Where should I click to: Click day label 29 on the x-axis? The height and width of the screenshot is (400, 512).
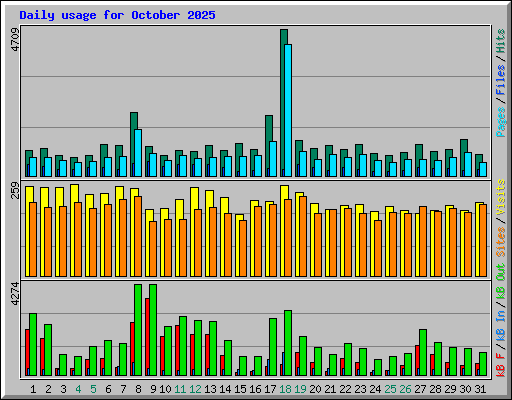450,389
